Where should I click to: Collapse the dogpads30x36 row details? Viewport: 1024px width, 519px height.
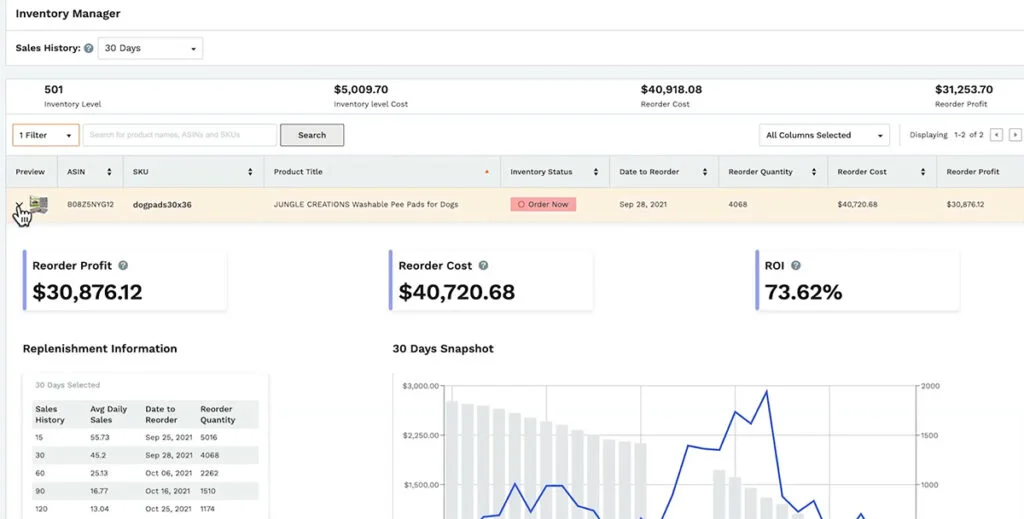point(19,204)
